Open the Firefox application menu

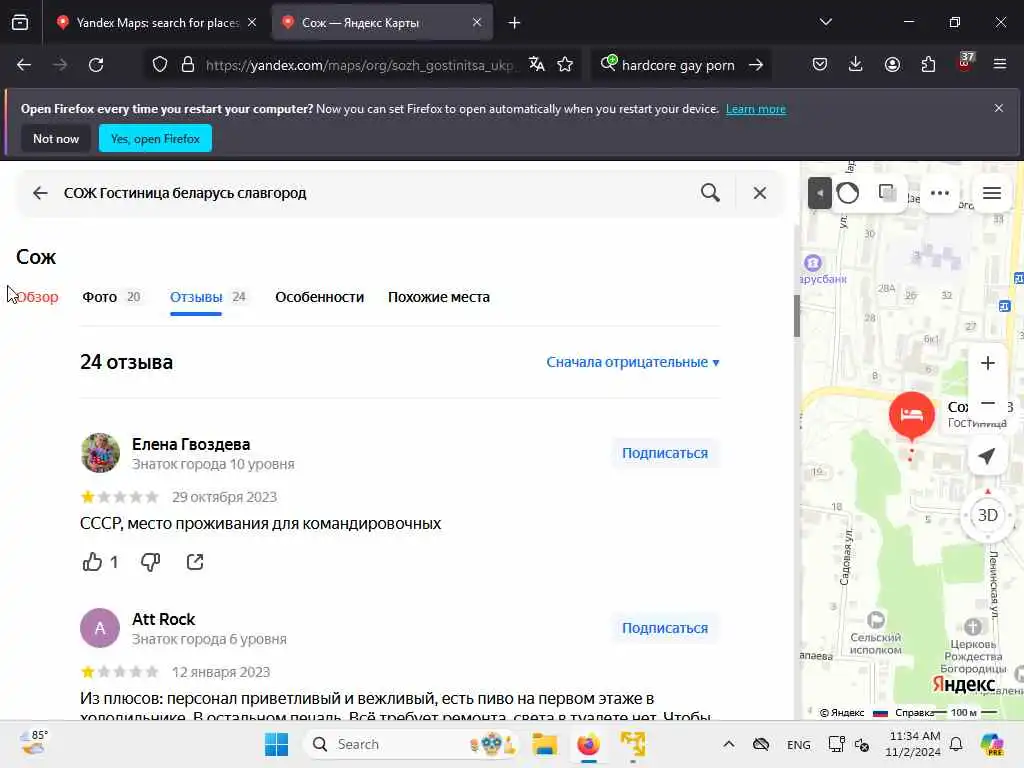point(1000,64)
